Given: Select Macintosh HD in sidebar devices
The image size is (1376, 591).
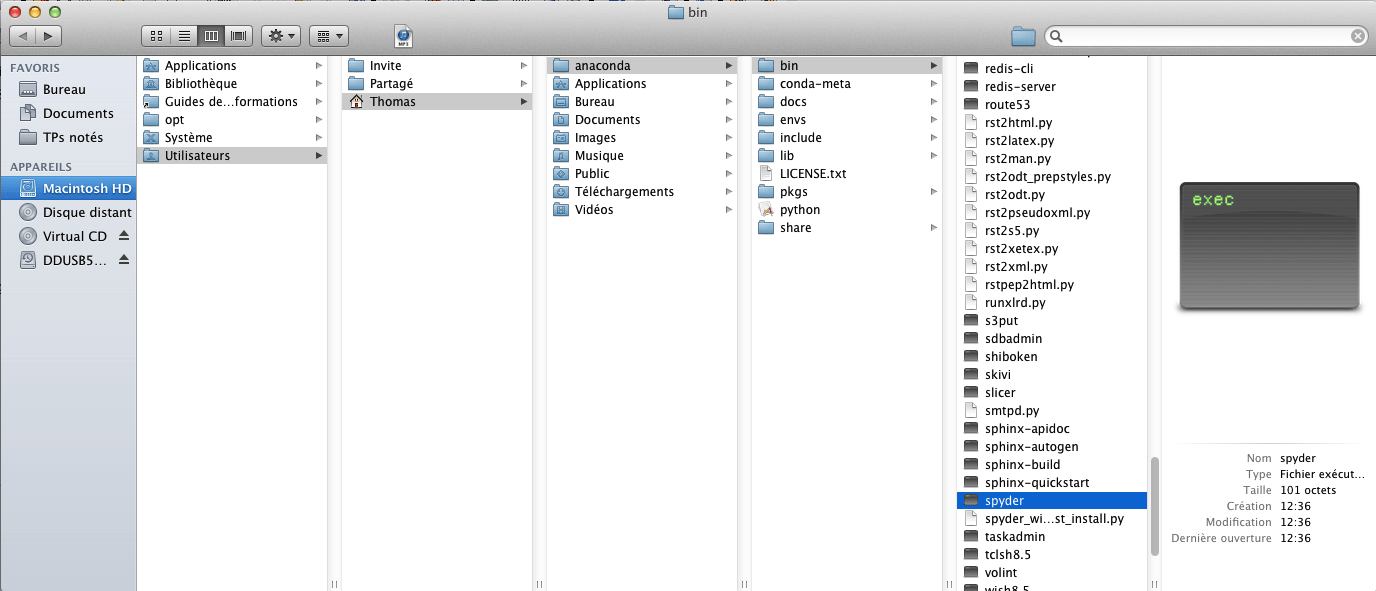Looking at the screenshot, I should click(x=68, y=188).
